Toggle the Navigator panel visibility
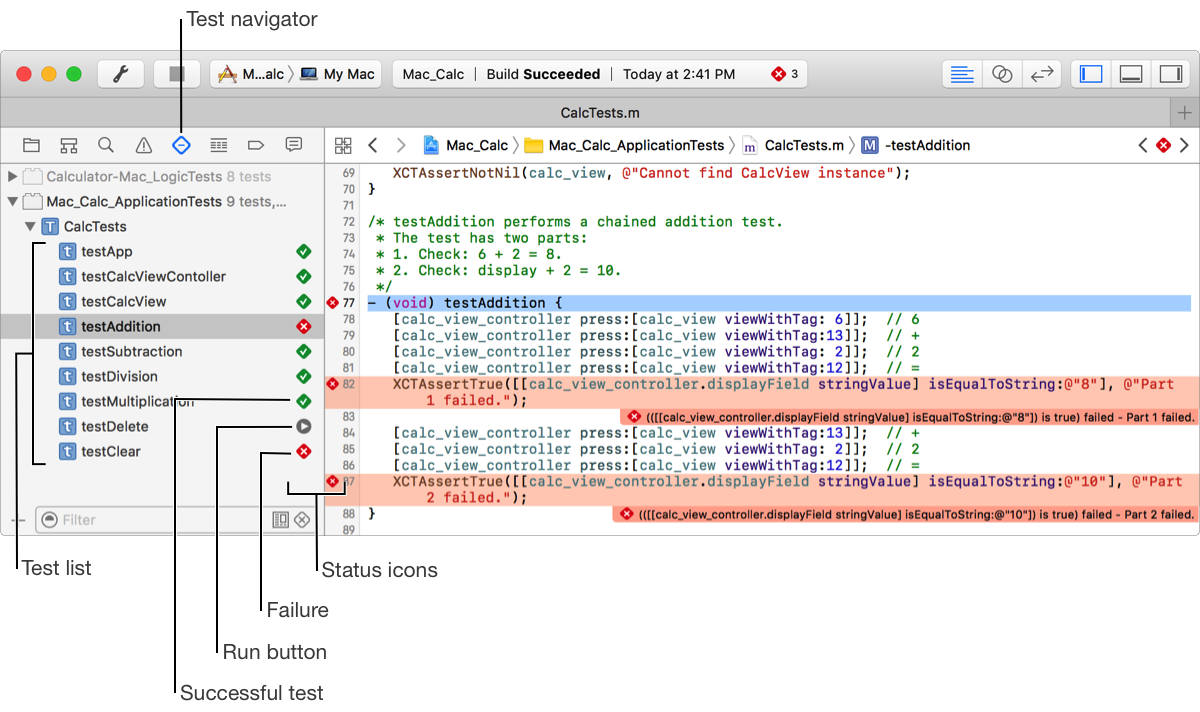Screen dimensions: 1200x712 (x=1092, y=74)
